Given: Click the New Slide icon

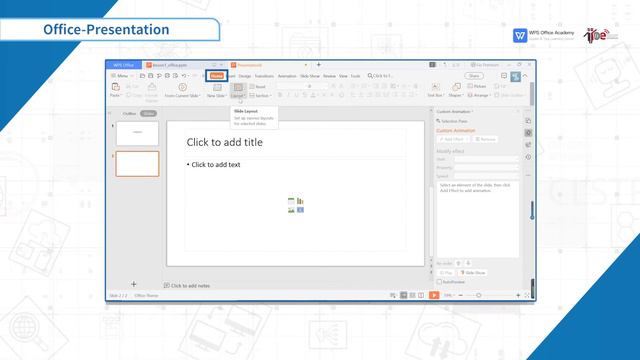Looking at the screenshot, I should [218, 87].
